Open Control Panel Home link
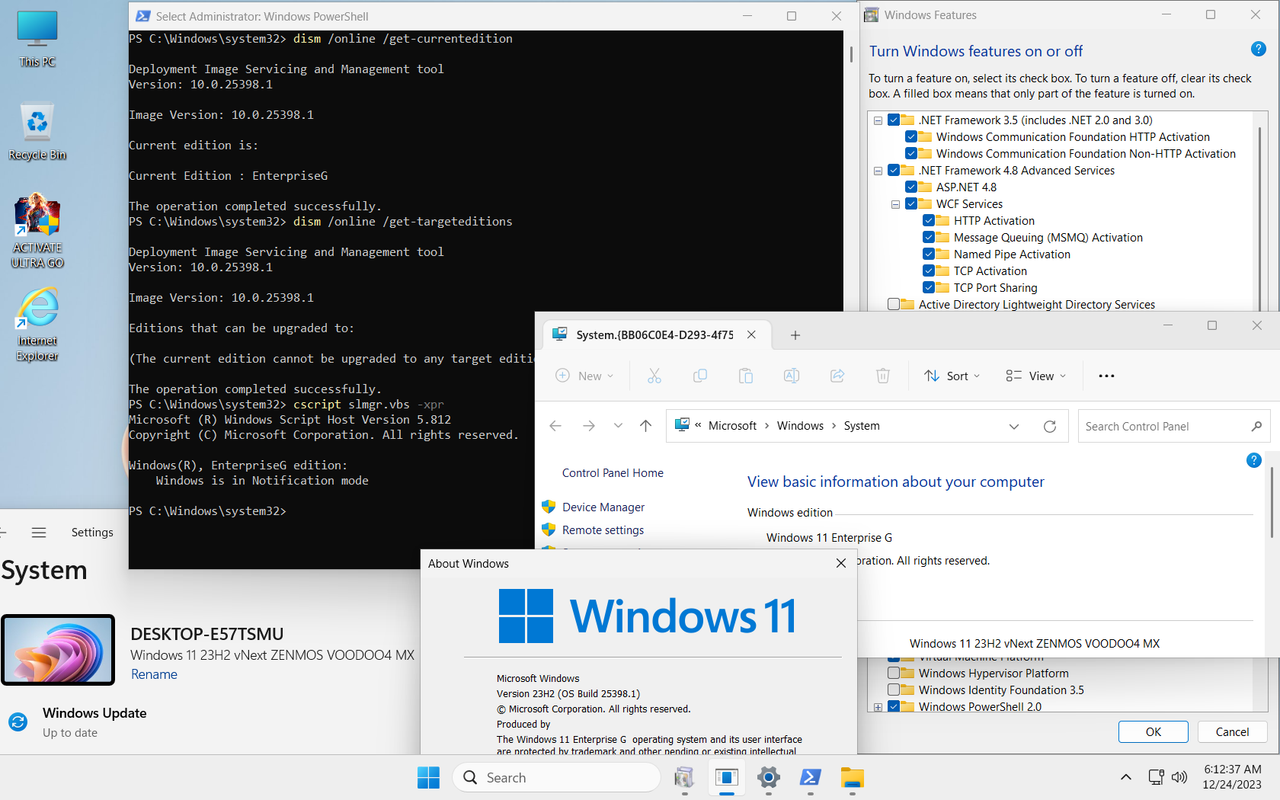1280x800 pixels. tap(612, 473)
